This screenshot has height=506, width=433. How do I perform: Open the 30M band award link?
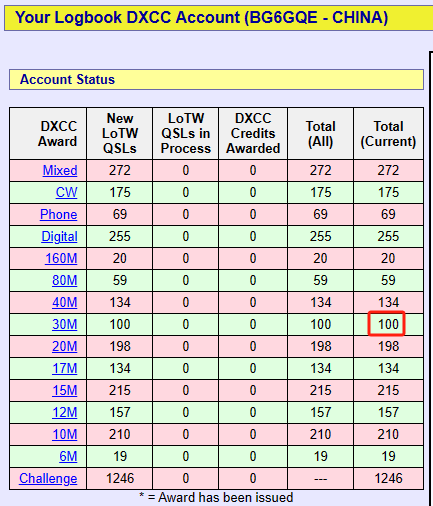[65, 324]
